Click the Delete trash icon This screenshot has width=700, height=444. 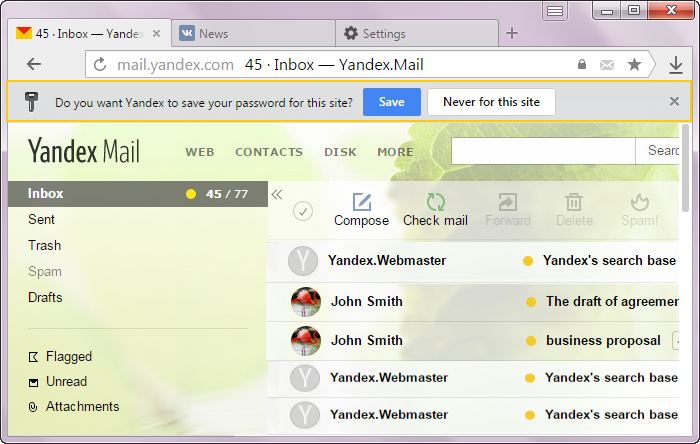point(574,202)
